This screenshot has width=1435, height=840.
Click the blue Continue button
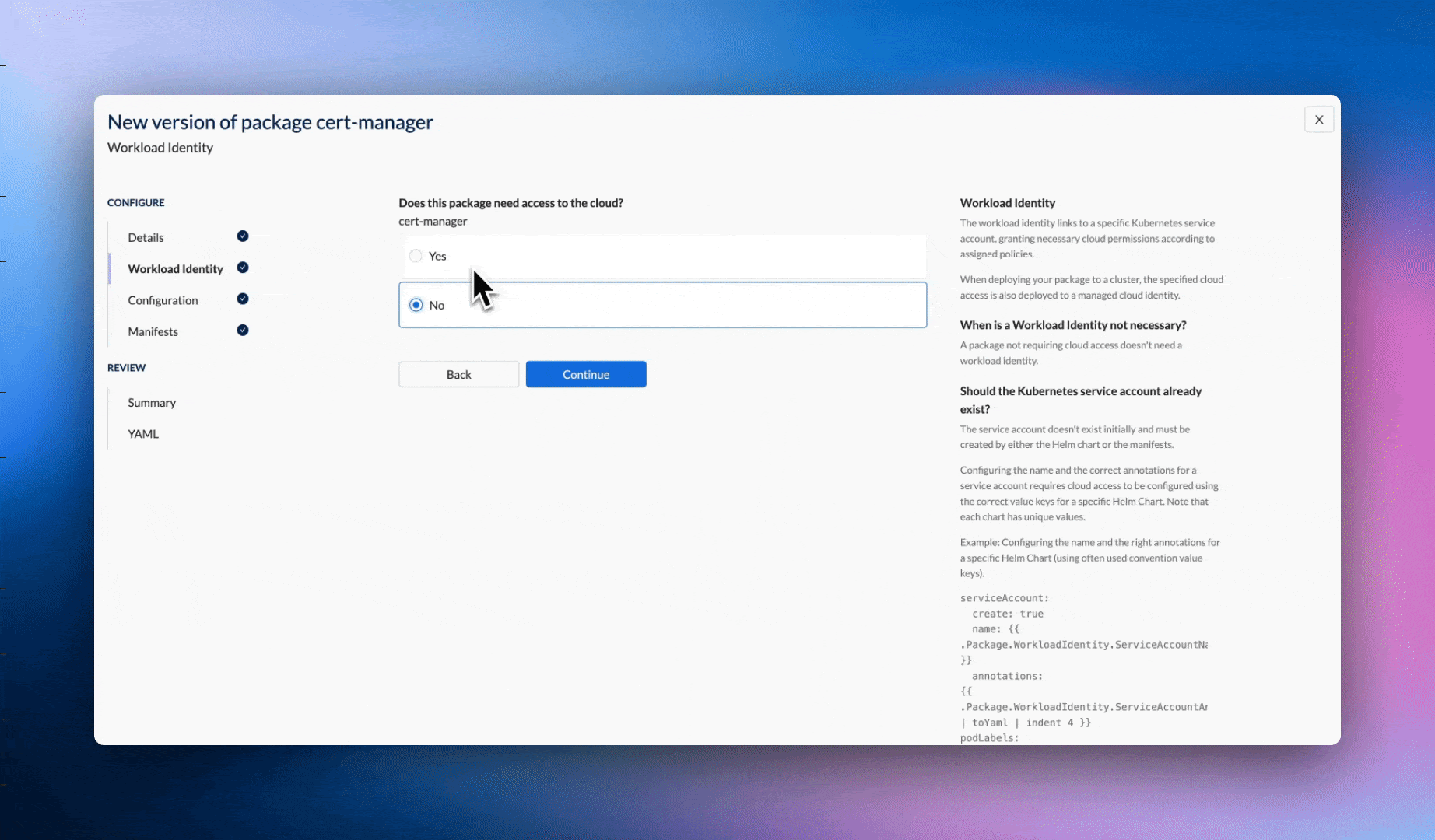pos(585,374)
